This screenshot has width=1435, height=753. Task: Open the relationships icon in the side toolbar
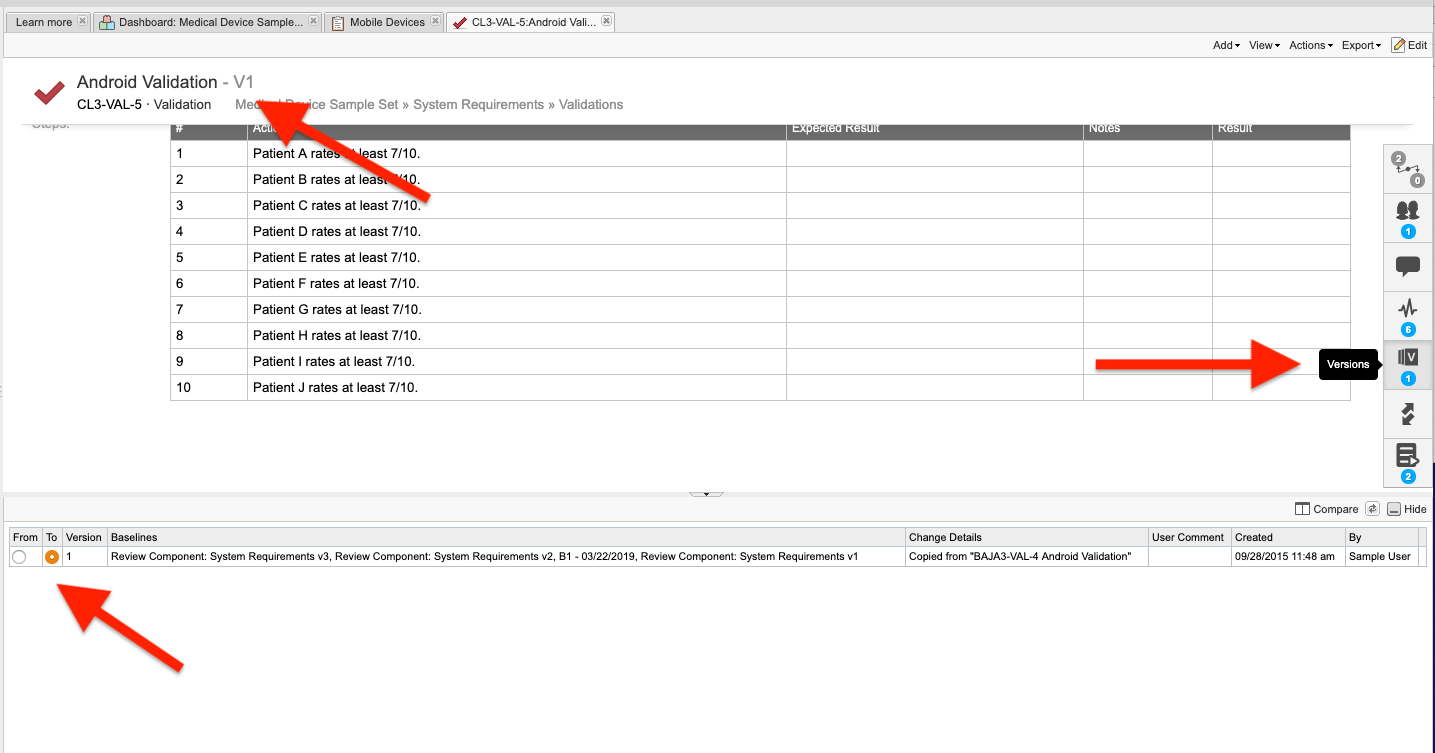(x=1408, y=169)
